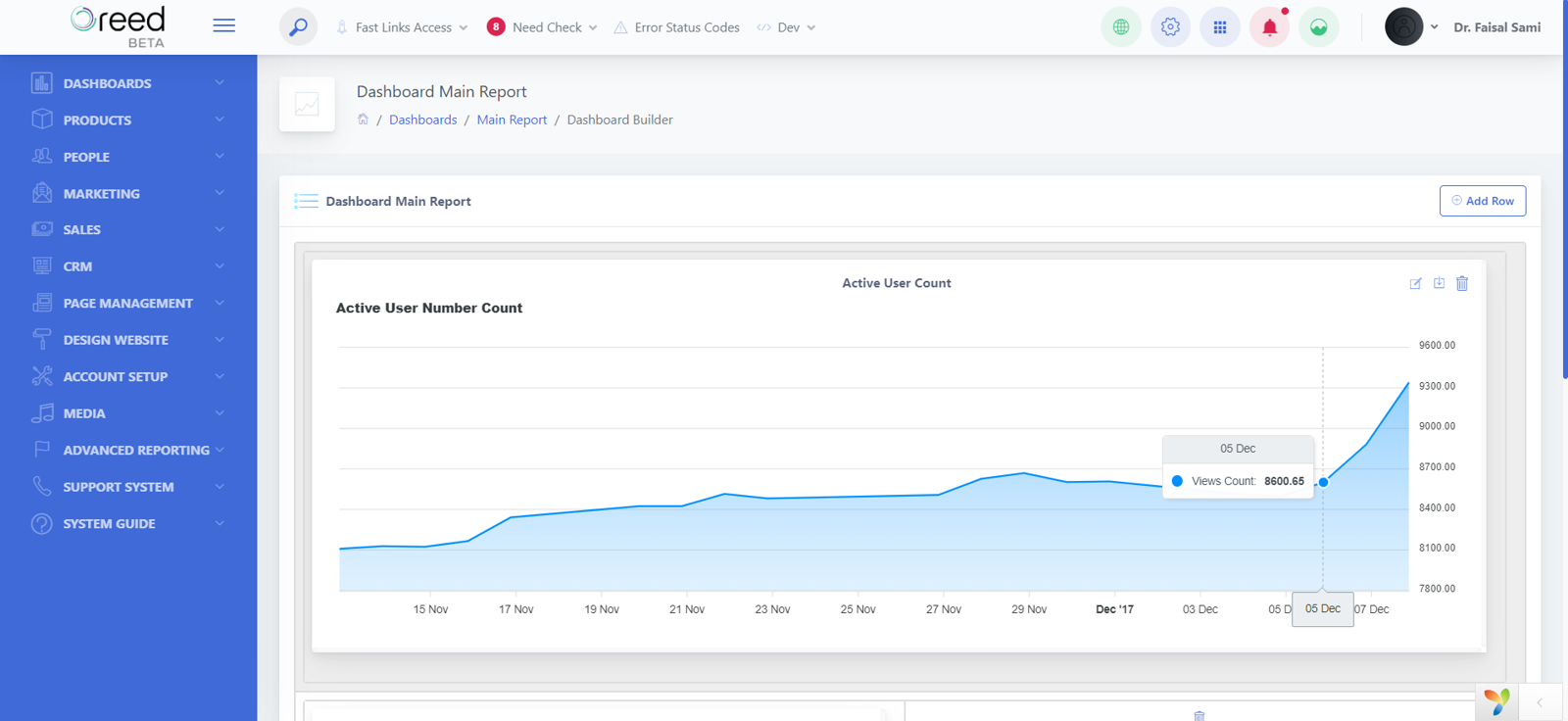Open the apps grid icon
Viewport: 1568px width, 721px height.
tap(1220, 27)
